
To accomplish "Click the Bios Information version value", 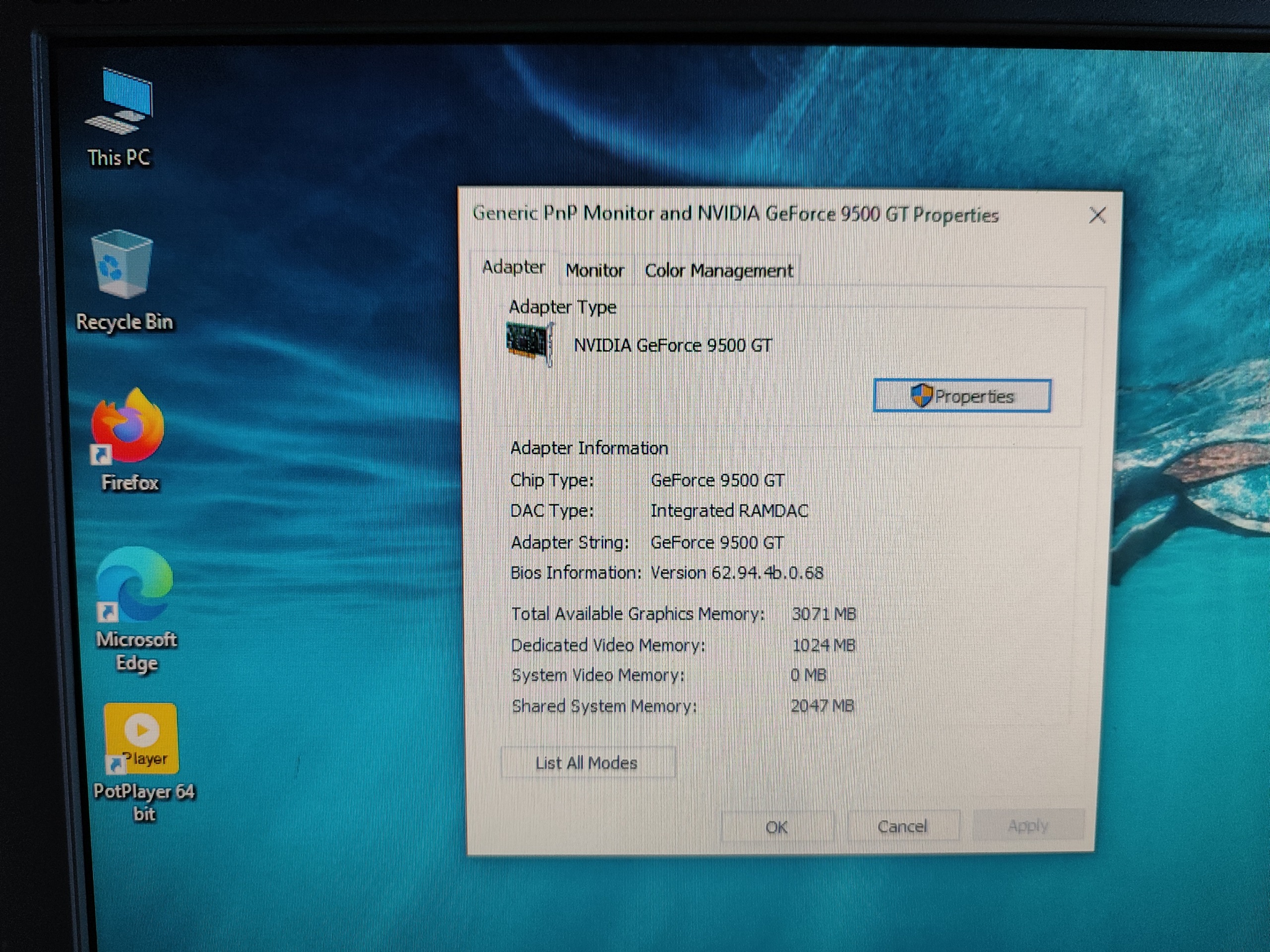I will pyautogui.click(x=737, y=573).
